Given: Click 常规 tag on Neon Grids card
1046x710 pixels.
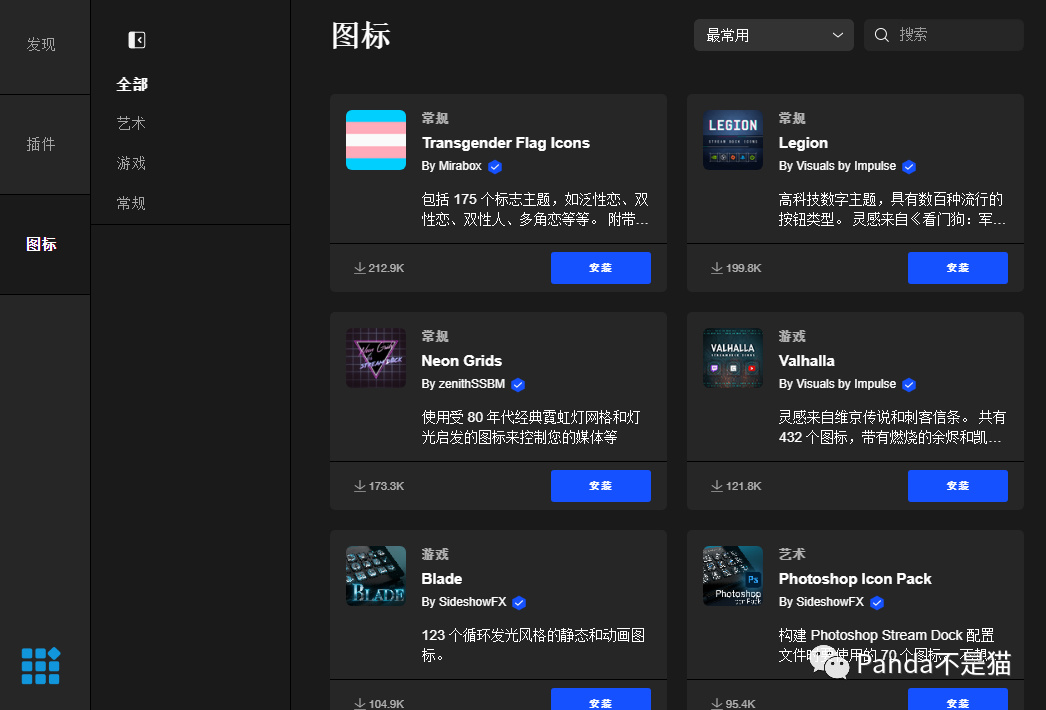Looking at the screenshot, I should click(x=435, y=336).
